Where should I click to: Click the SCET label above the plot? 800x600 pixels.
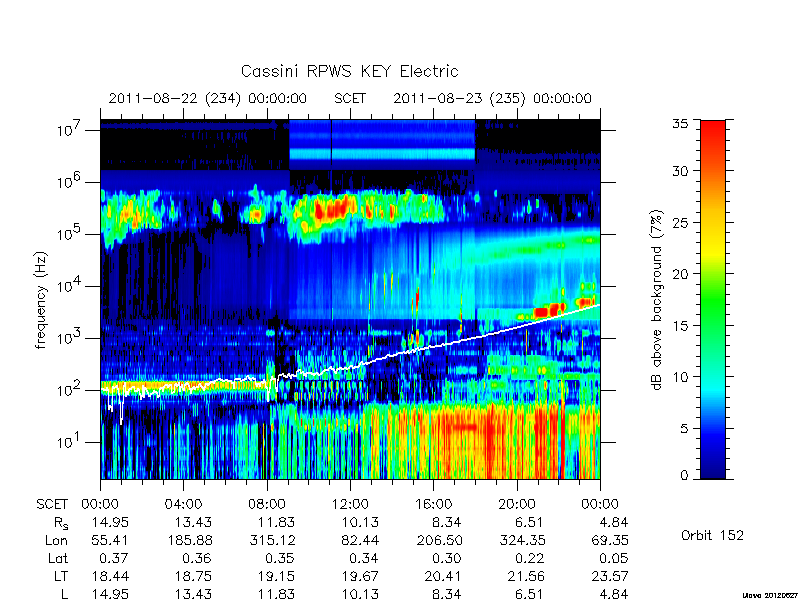point(350,98)
